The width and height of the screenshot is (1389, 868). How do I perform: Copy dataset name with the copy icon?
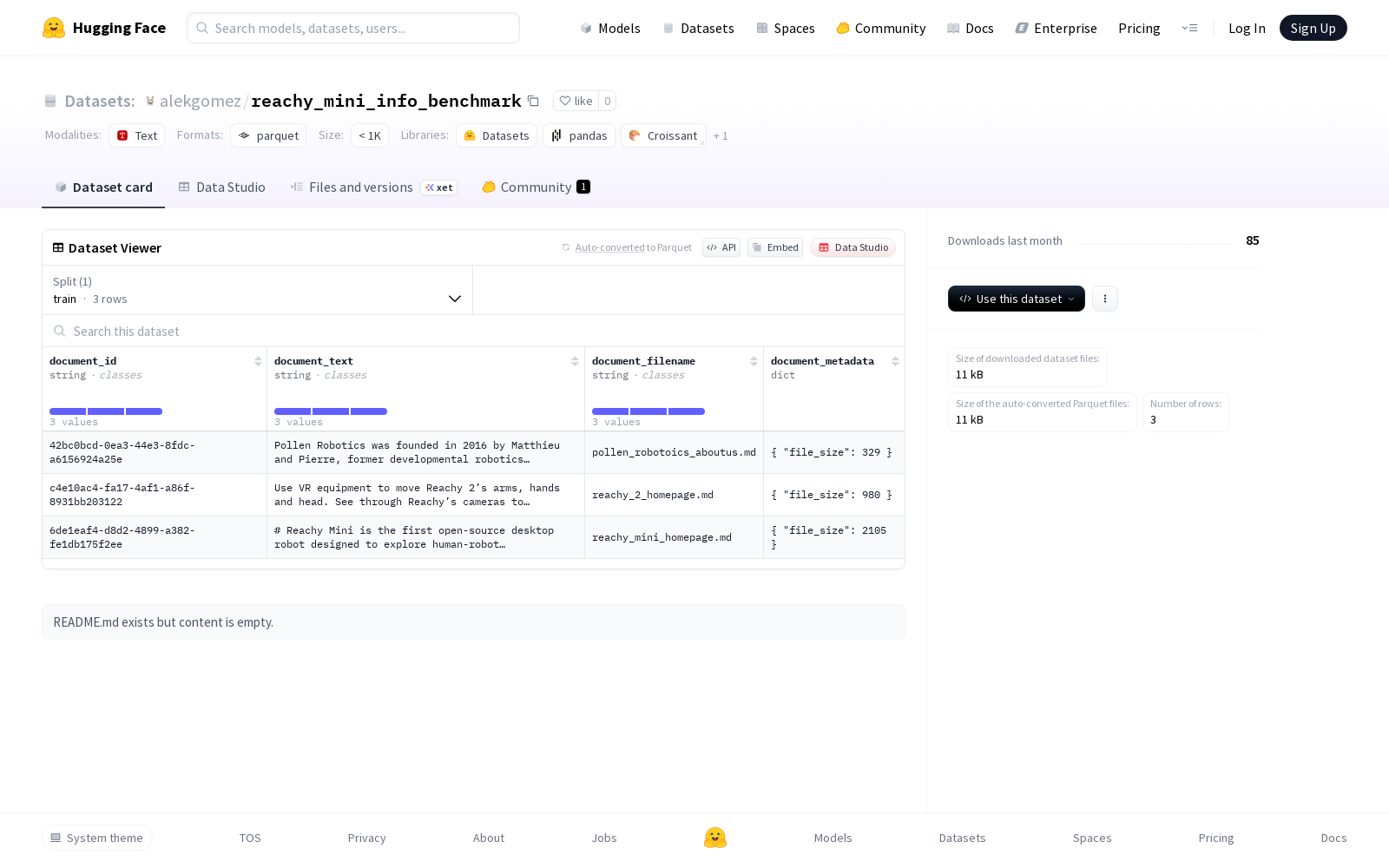[533, 101]
